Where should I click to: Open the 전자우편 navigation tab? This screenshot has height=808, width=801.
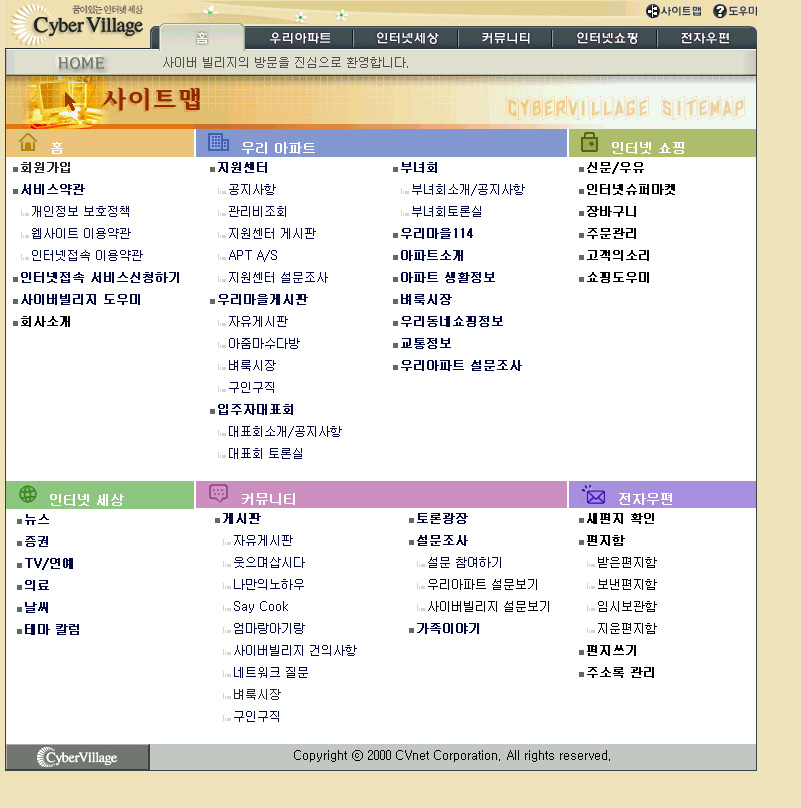[705, 38]
